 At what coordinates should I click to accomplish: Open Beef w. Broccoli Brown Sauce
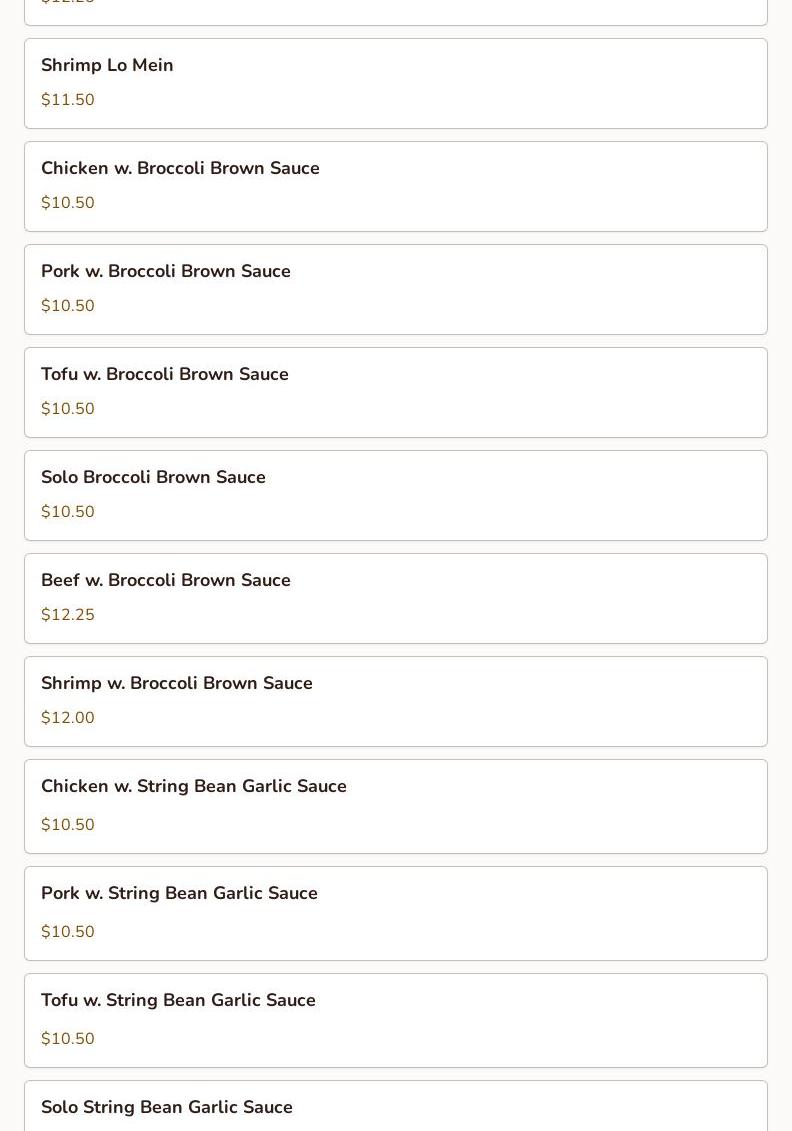(166, 581)
